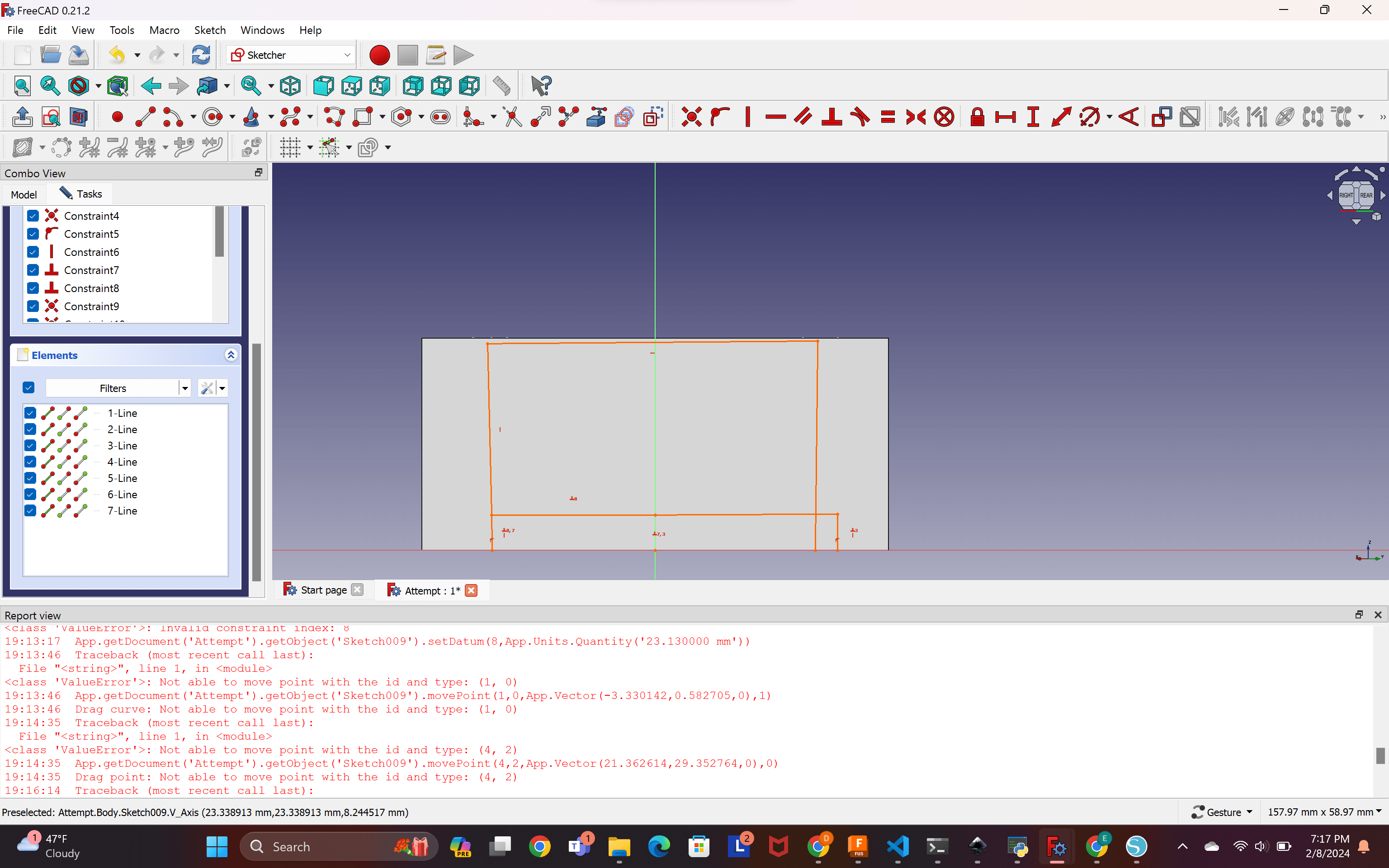Open the Sketch menu in menu bar
1389x868 pixels.
coord(209,30)
